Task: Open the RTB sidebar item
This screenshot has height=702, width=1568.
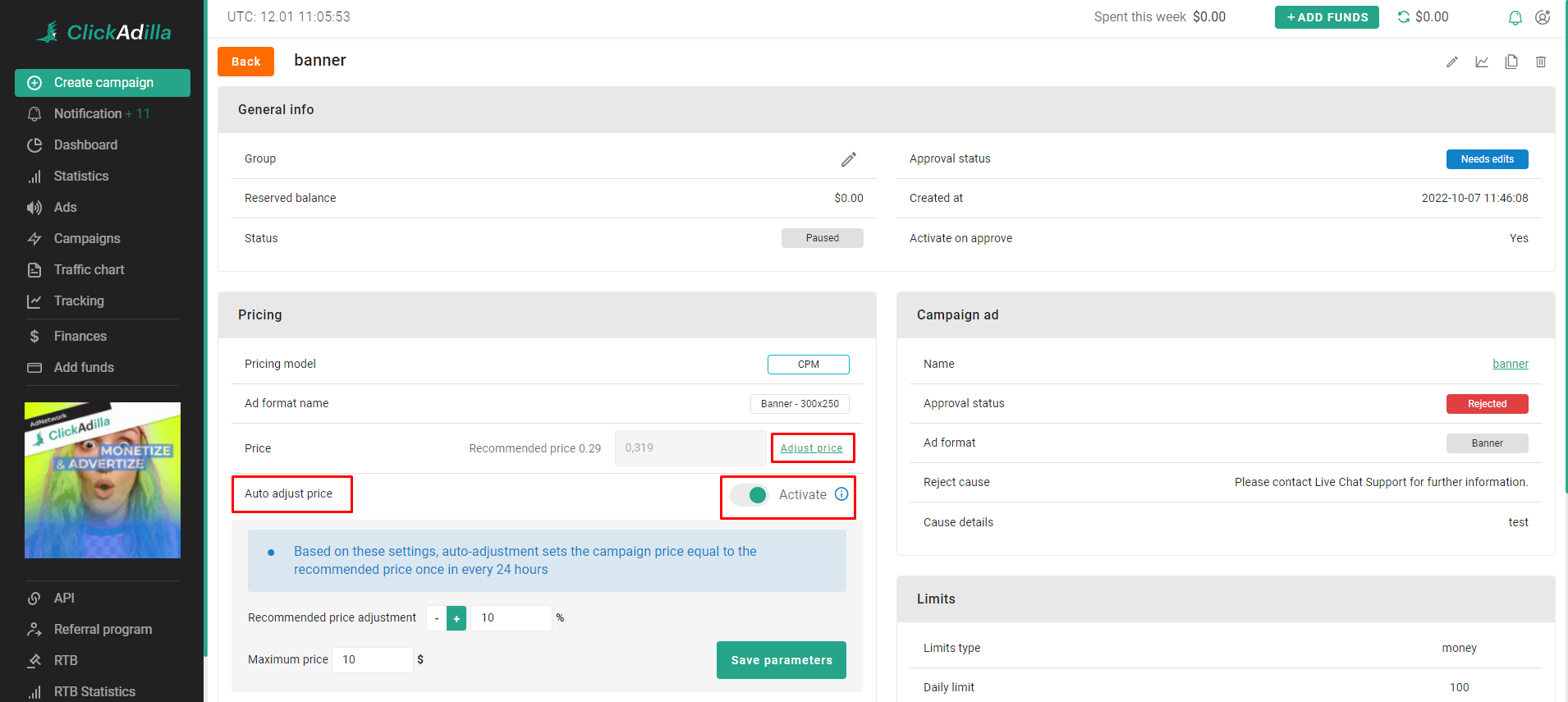Action: tap(66, 660)
